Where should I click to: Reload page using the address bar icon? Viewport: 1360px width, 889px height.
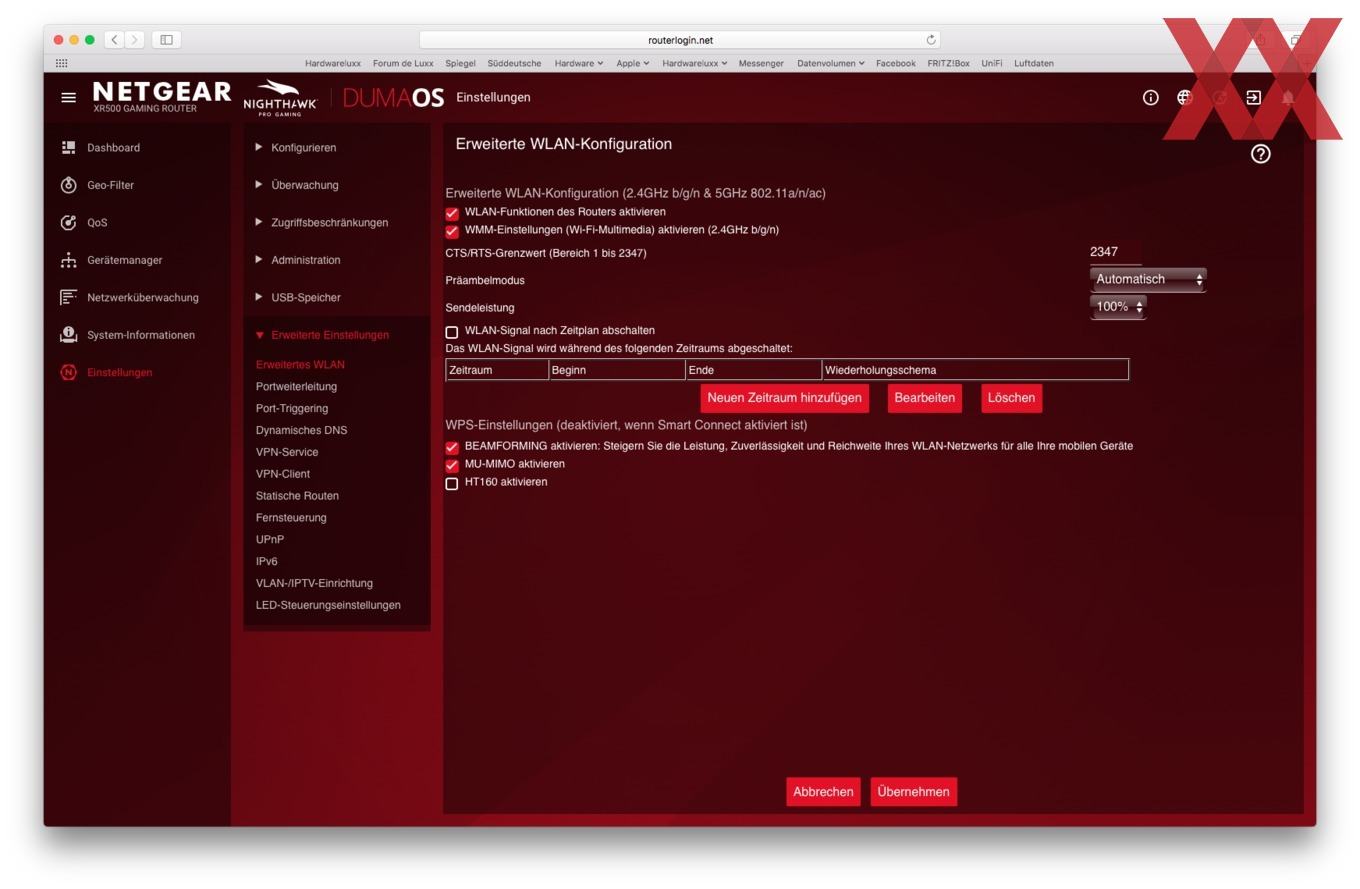coord(931,40)
